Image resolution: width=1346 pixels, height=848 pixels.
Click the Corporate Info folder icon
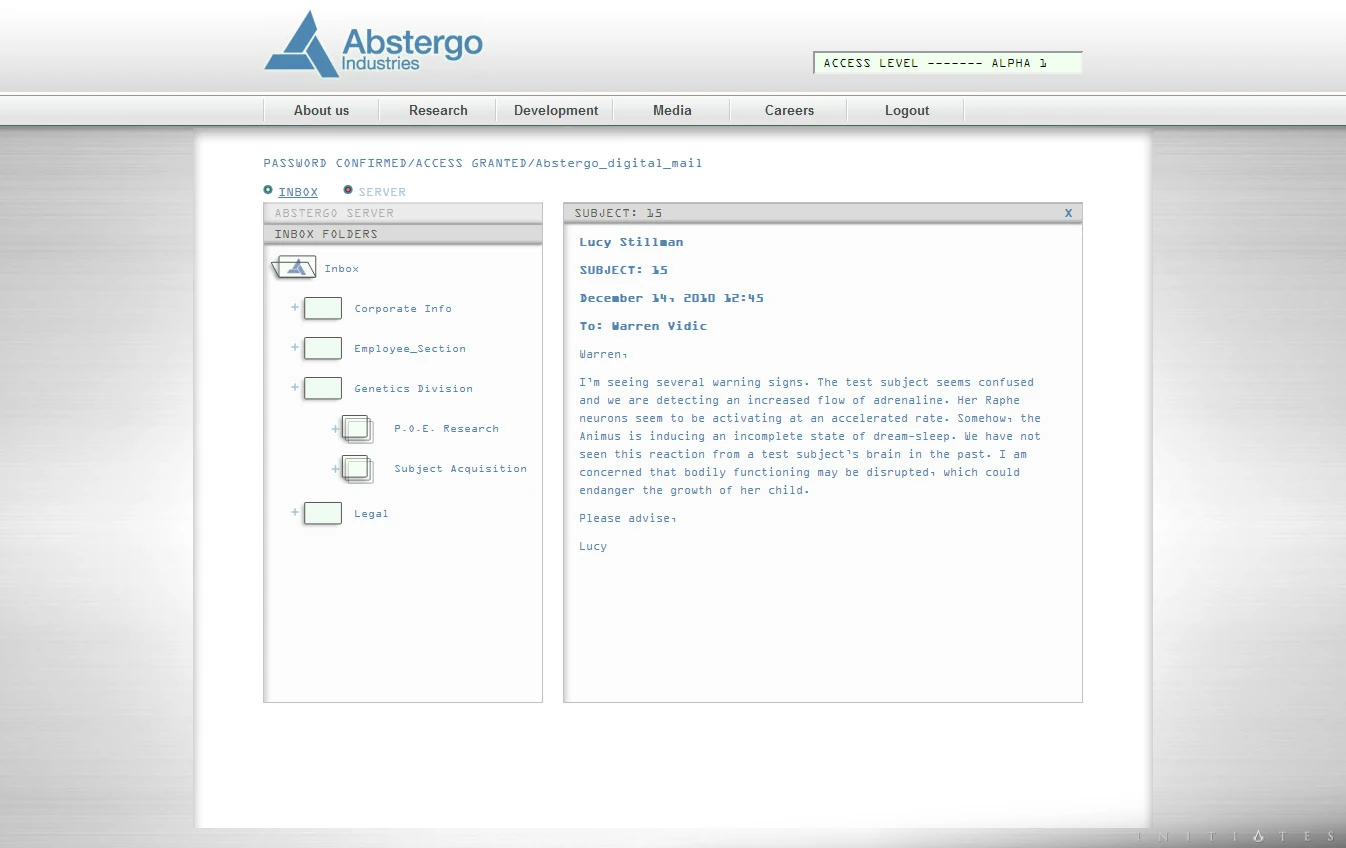[x=323, y=308]
